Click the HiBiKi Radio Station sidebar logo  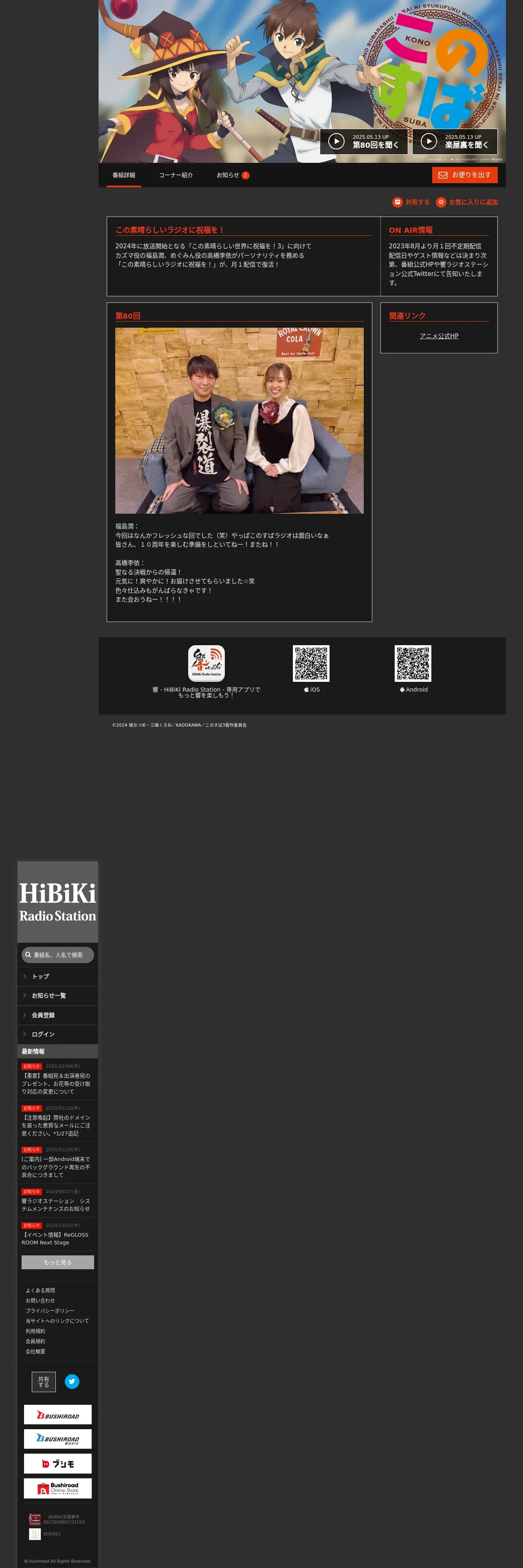coord(57,902)
